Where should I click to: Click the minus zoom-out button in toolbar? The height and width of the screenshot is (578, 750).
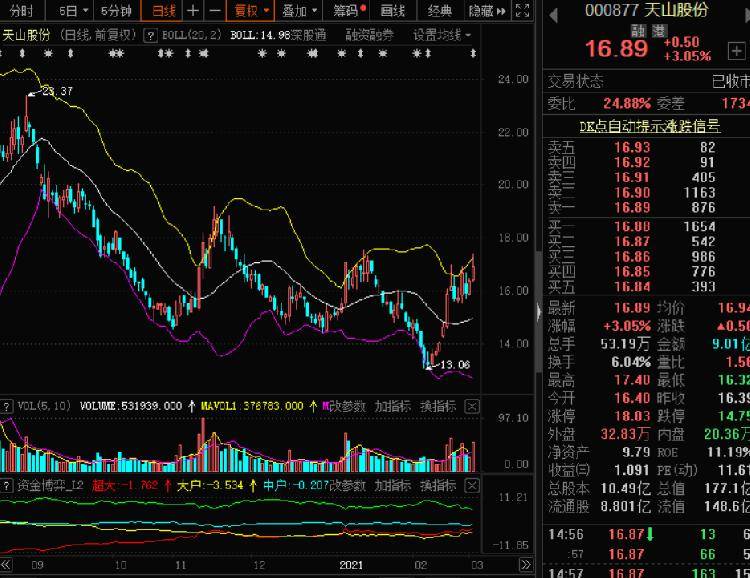[211, 11]
